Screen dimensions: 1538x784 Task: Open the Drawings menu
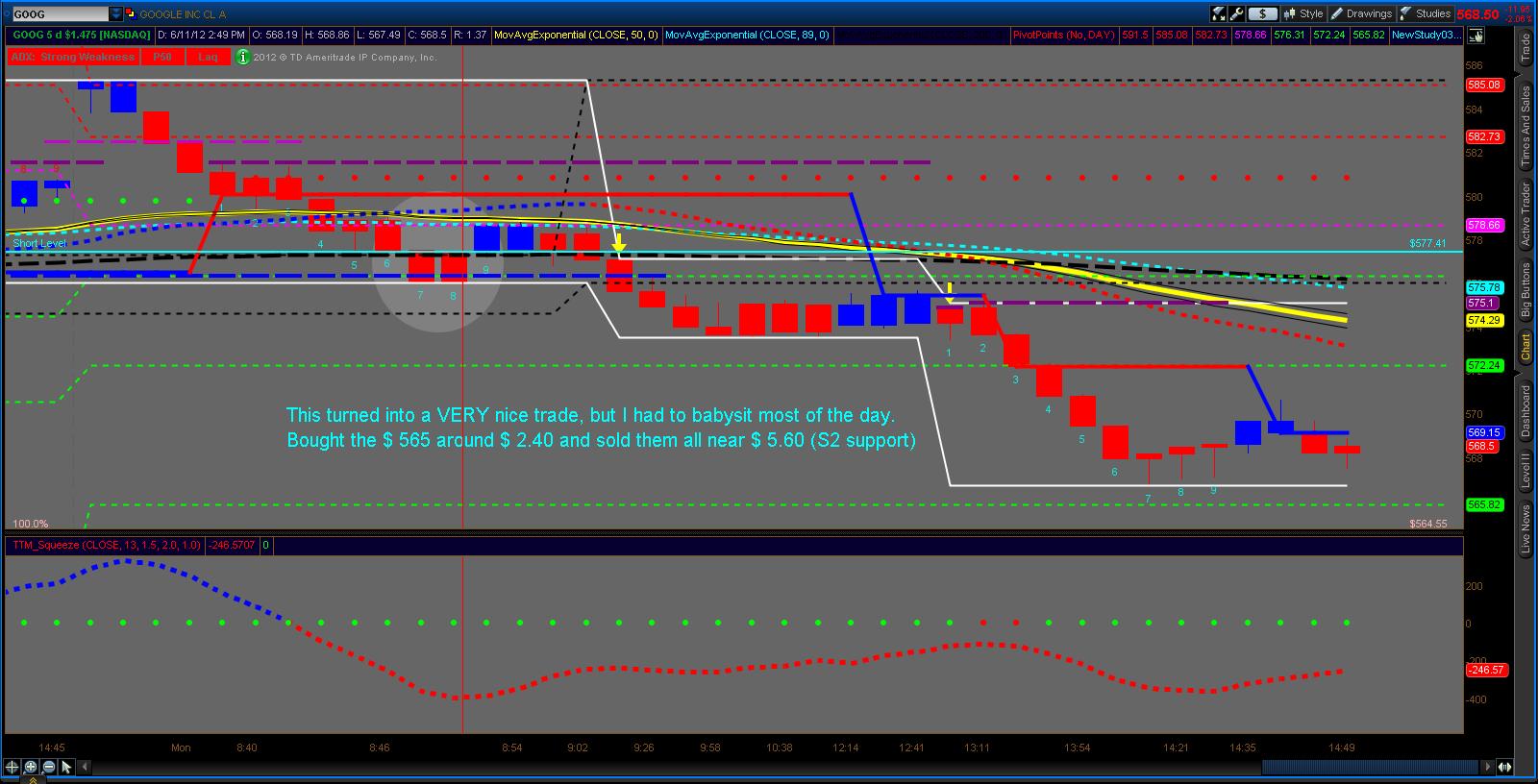click(1362, 14)
